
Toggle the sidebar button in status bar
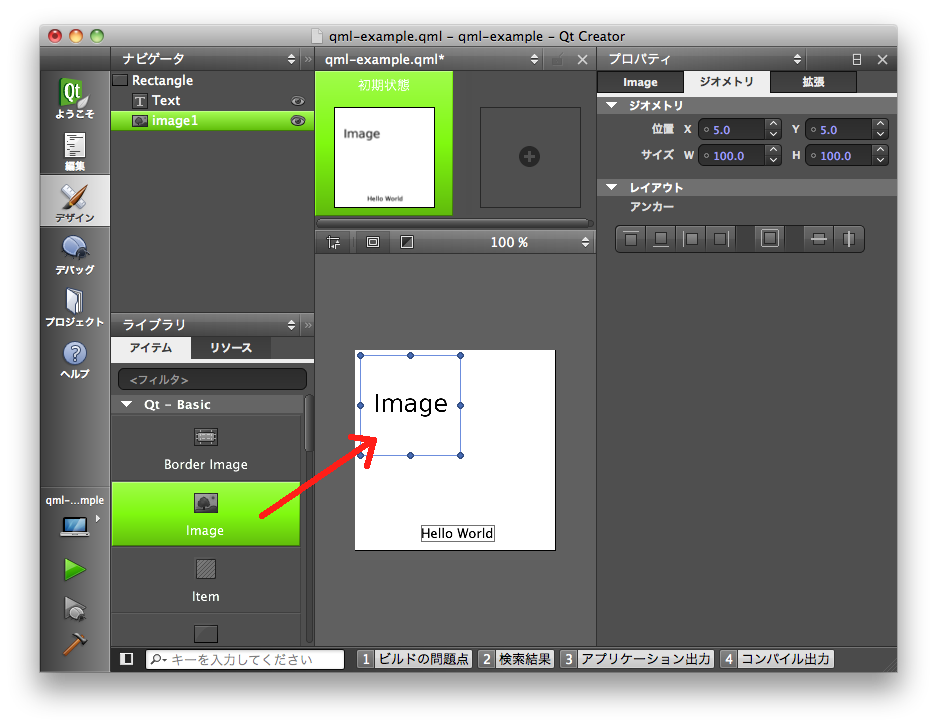click(127, 659)
